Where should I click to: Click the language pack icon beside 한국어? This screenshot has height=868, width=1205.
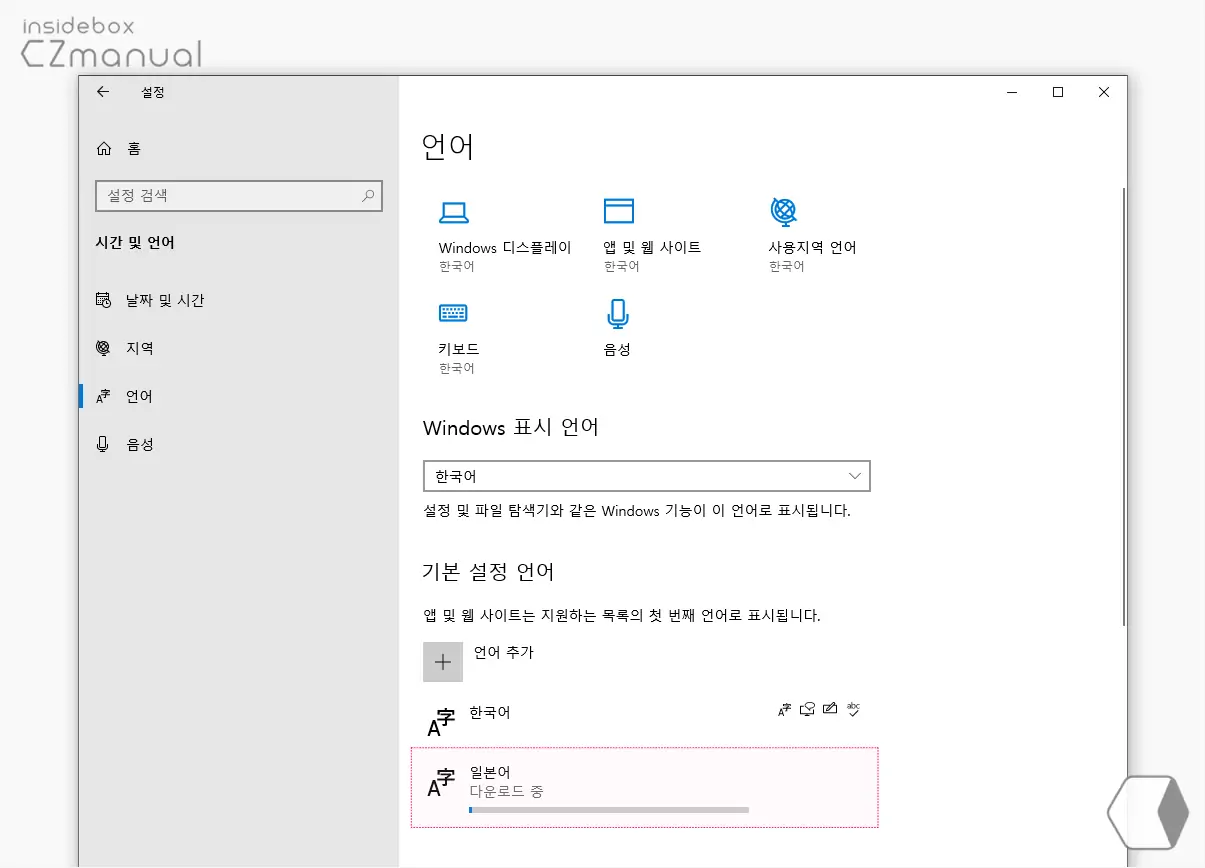coord(784,708)
